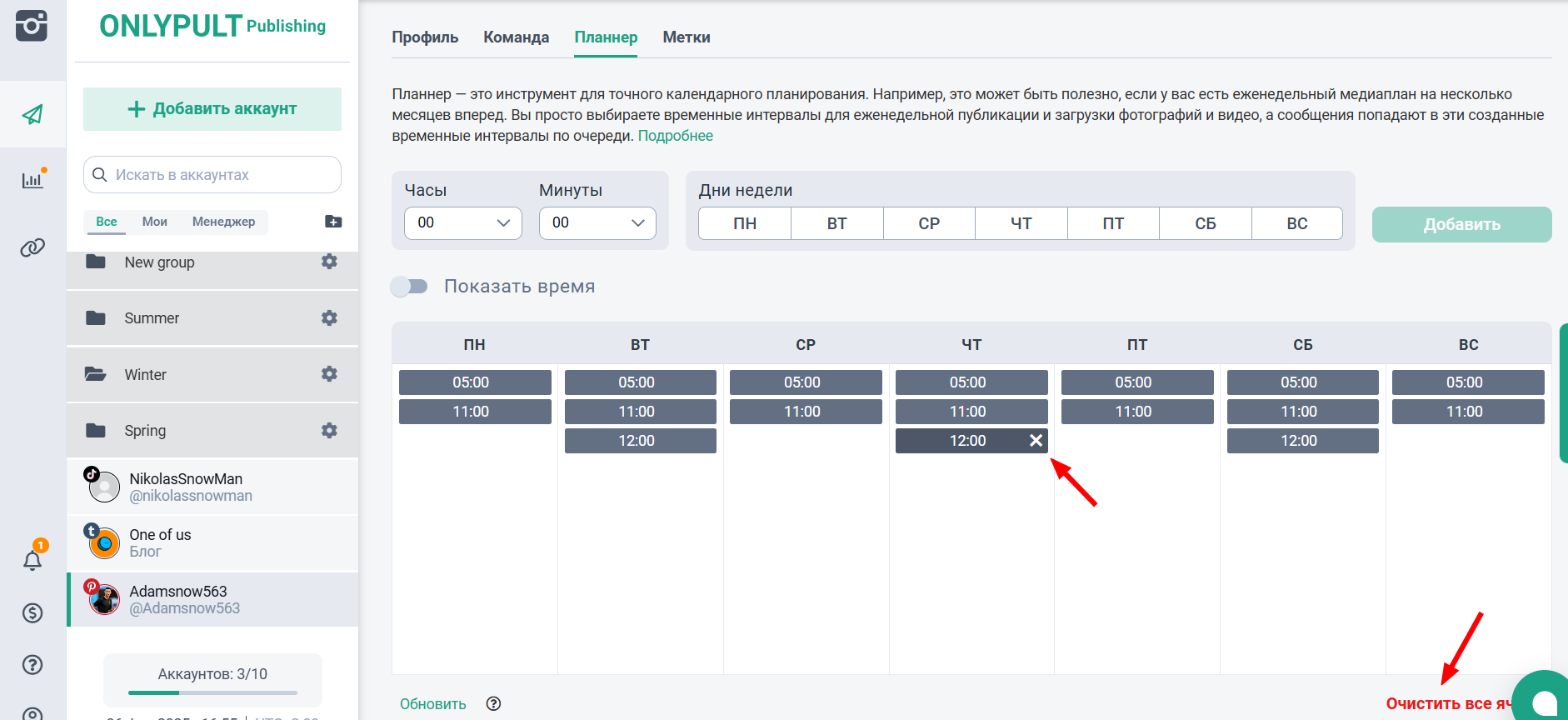Open the Минуты minutes dropdown

pyautogui.click(x=597, y=223)
